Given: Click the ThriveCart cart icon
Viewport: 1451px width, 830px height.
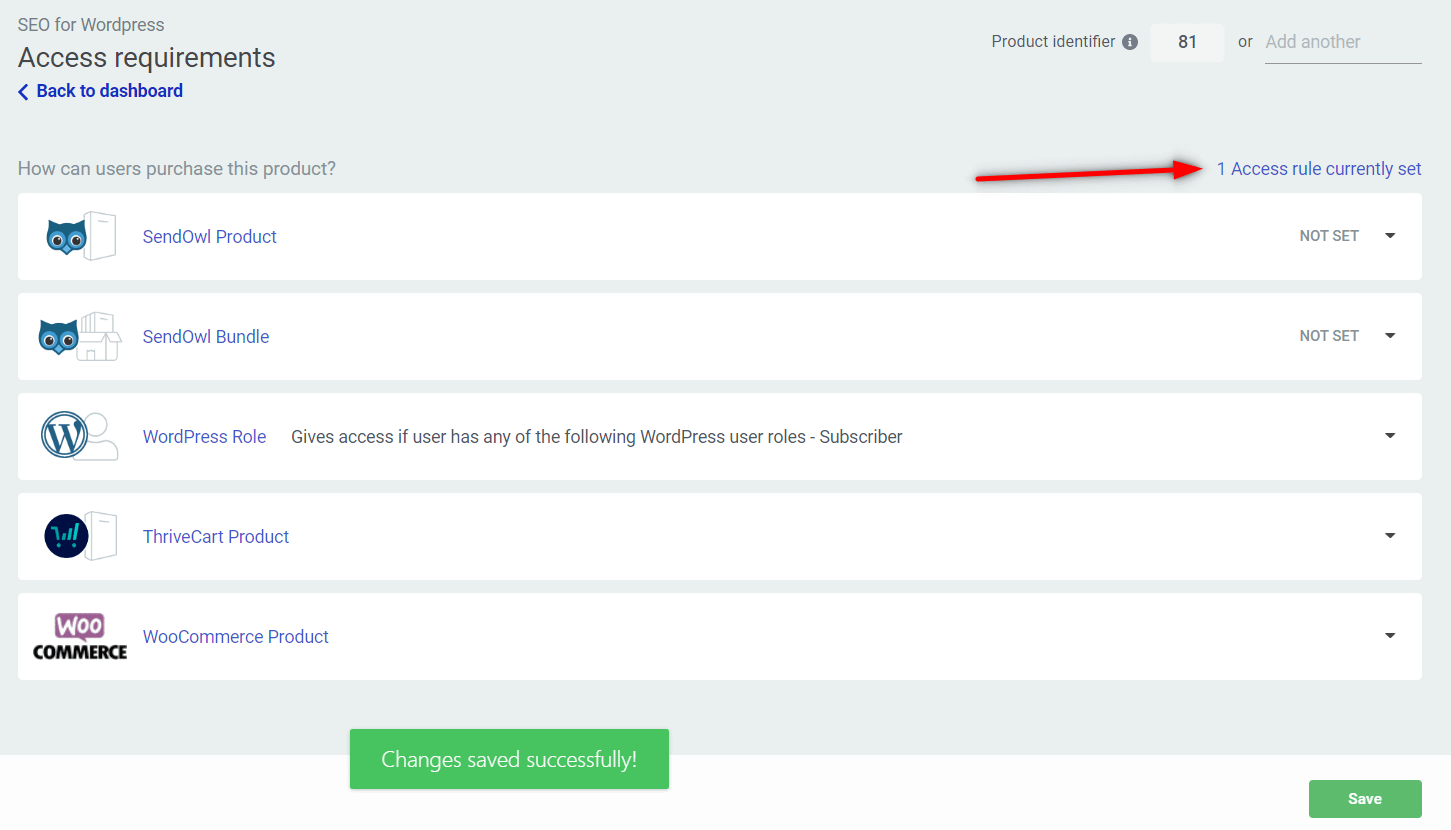Looking at the screenshot, I should 67,537.
